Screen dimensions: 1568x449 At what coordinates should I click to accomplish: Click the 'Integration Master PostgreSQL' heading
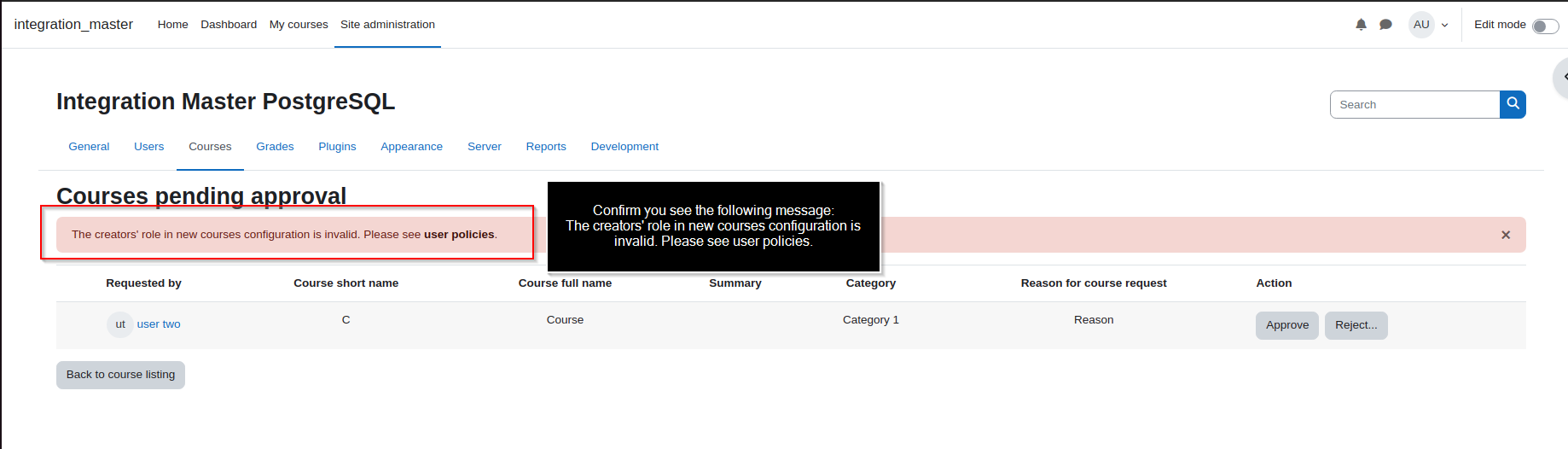click(225, 102)
